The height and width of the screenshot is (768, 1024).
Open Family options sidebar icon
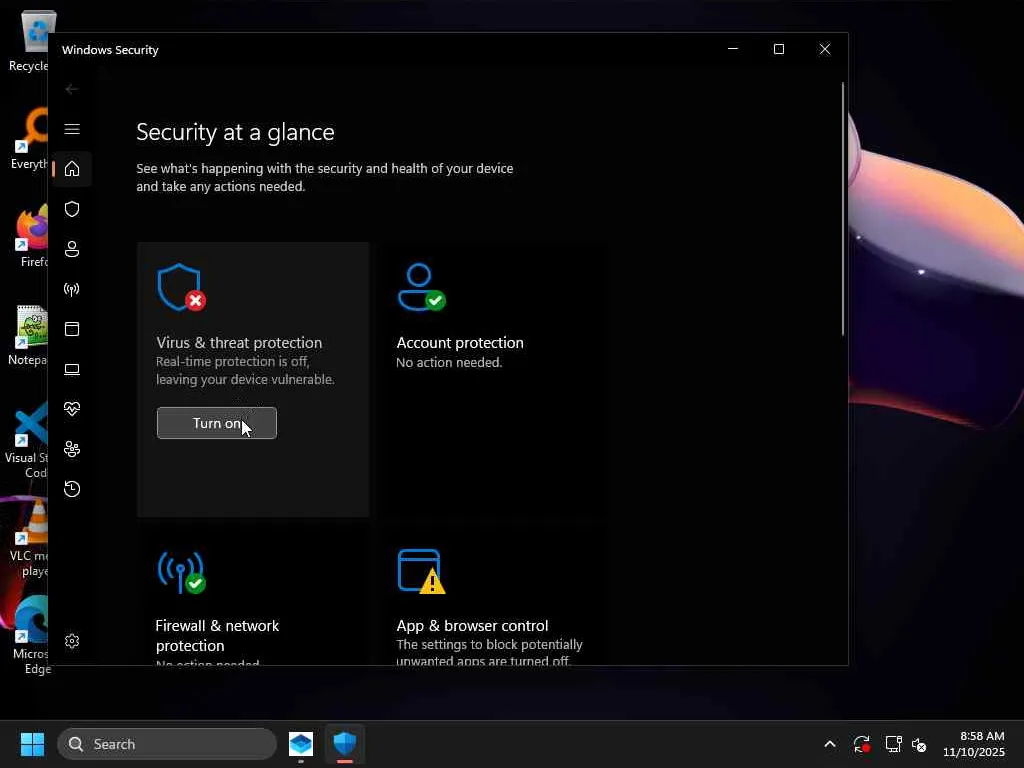pyautogui.click(x=72, y=449)
